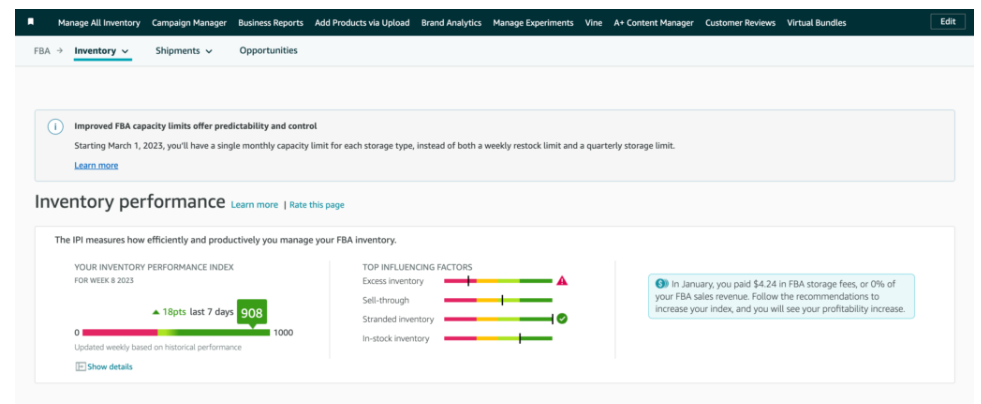This screenshot has height=404, width=981.
Task: Click the Edit button in top bar
Action: 948,22
